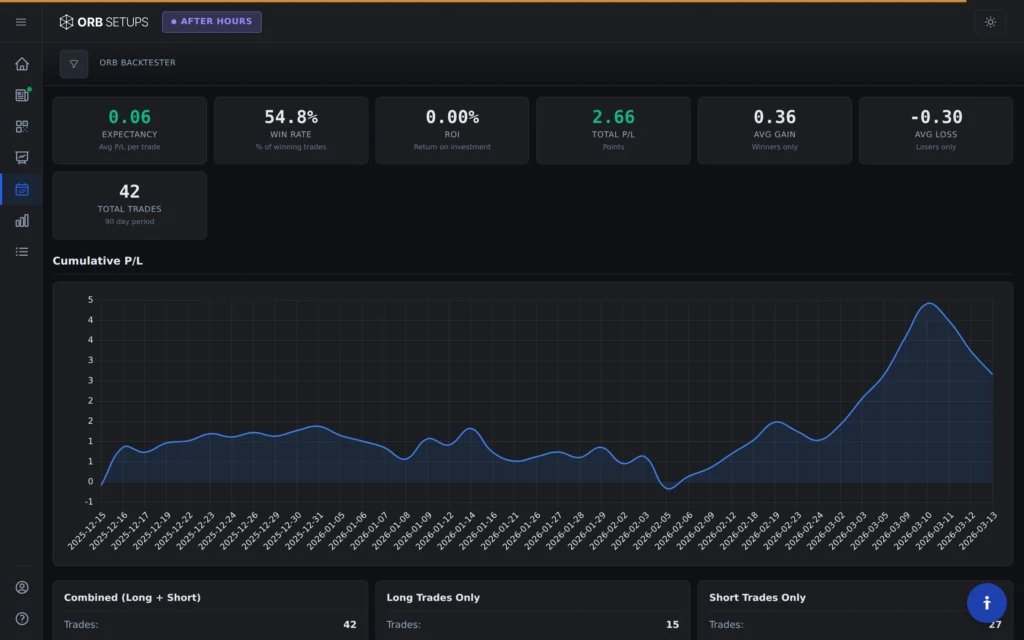The image size is (1024, 640).
Task: Open the presentation chart icon in sidebar
Action: point(22,158)
